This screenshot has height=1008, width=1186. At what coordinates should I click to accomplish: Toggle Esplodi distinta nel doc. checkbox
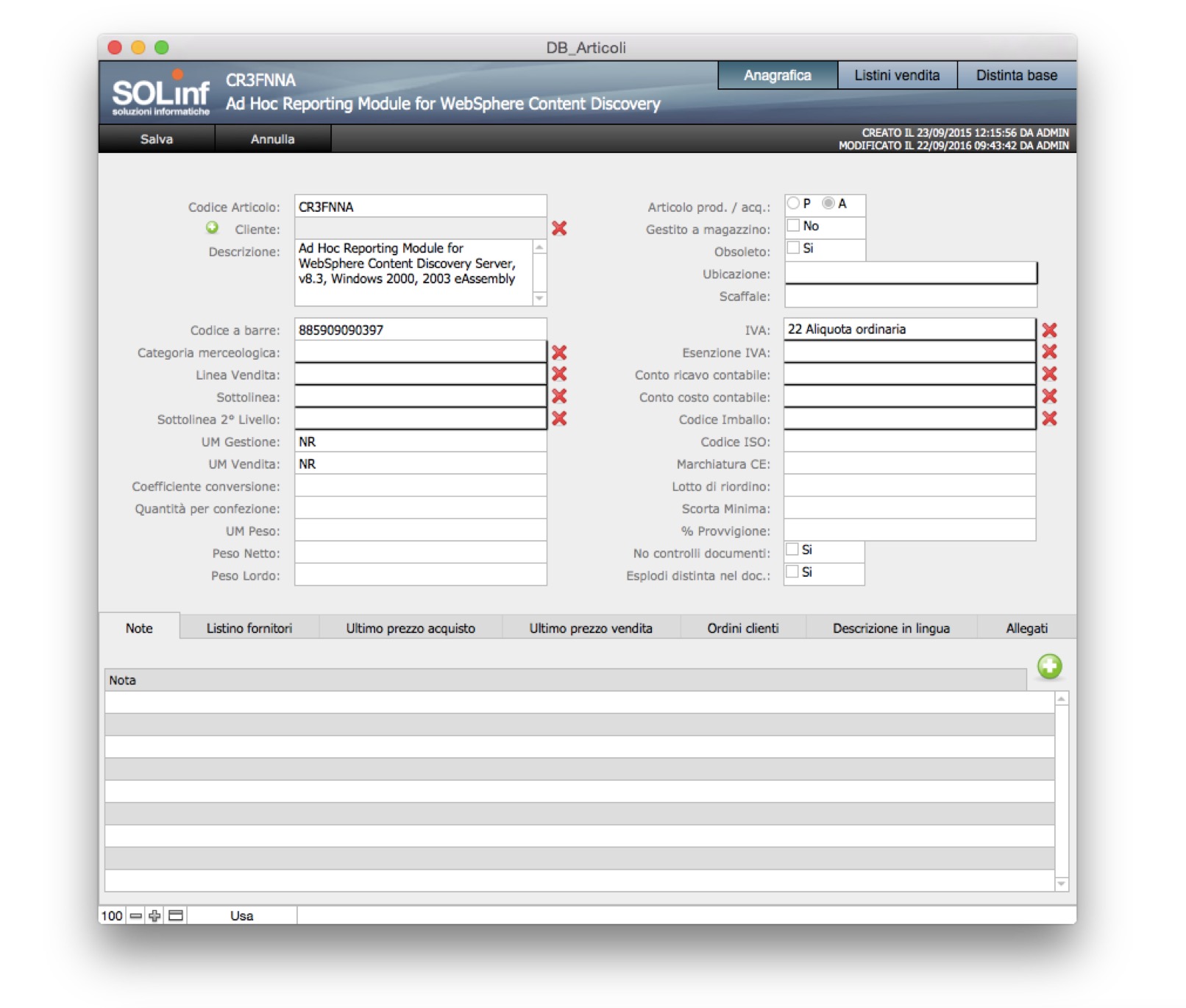[x=792, y=571]
